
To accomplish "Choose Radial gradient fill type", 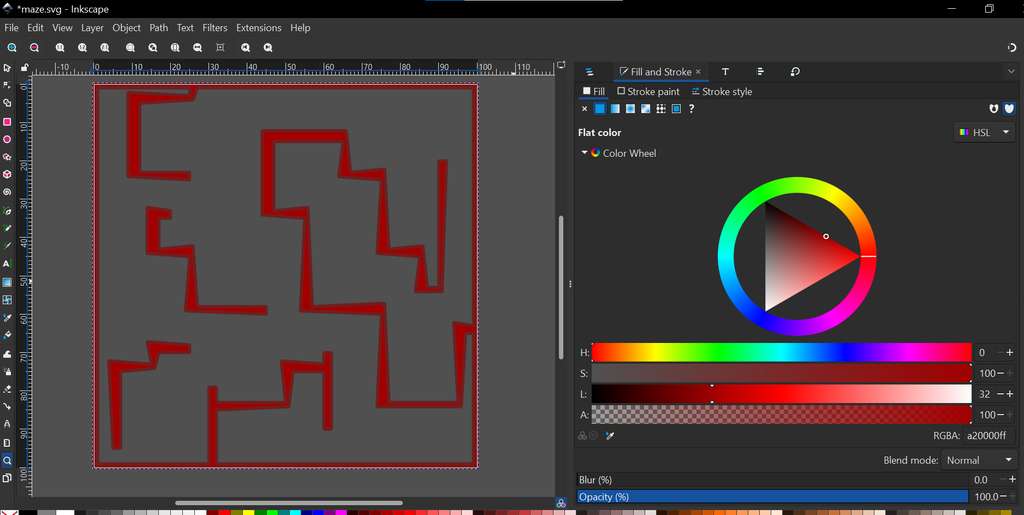I will click(630, 109).
